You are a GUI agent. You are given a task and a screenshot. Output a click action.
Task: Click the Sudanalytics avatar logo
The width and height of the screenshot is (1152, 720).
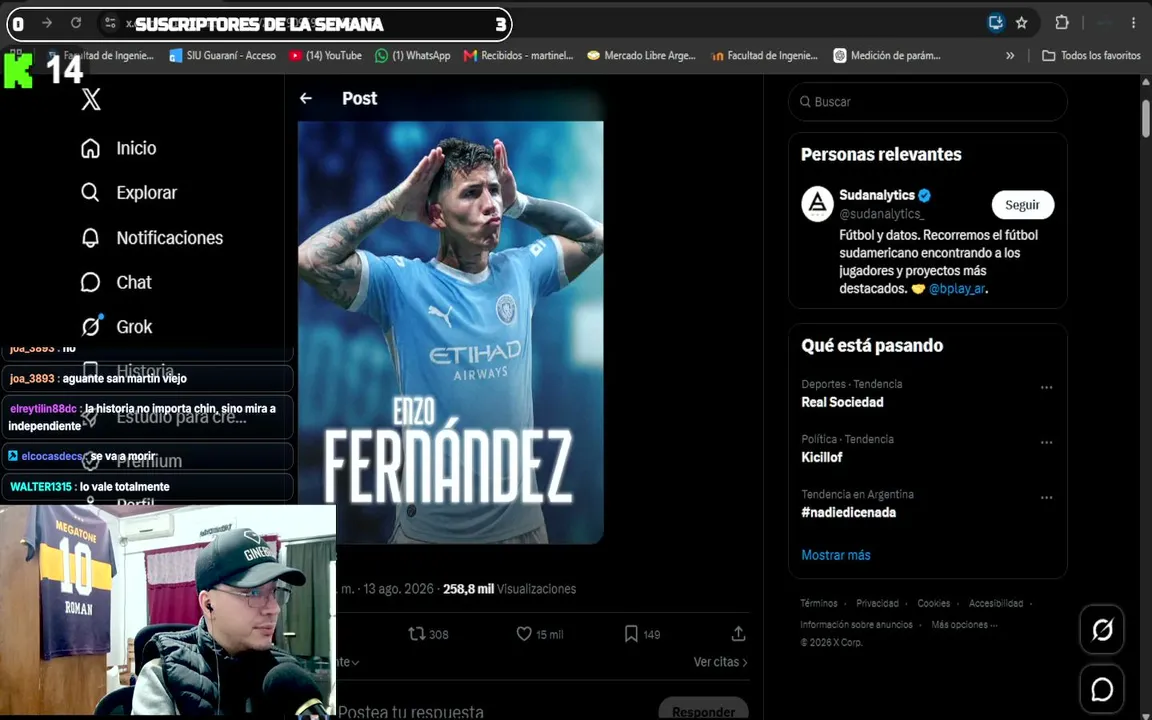[x=817, y=204]
